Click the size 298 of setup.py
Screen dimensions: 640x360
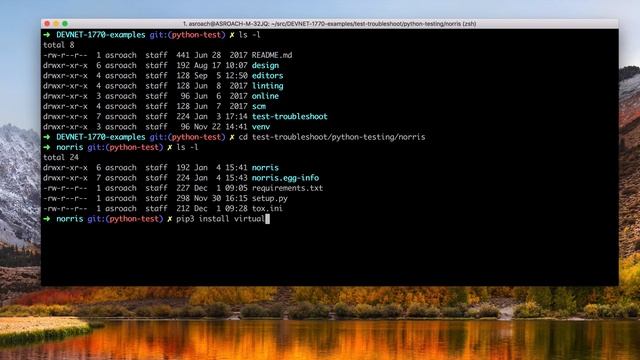[183, 198]
